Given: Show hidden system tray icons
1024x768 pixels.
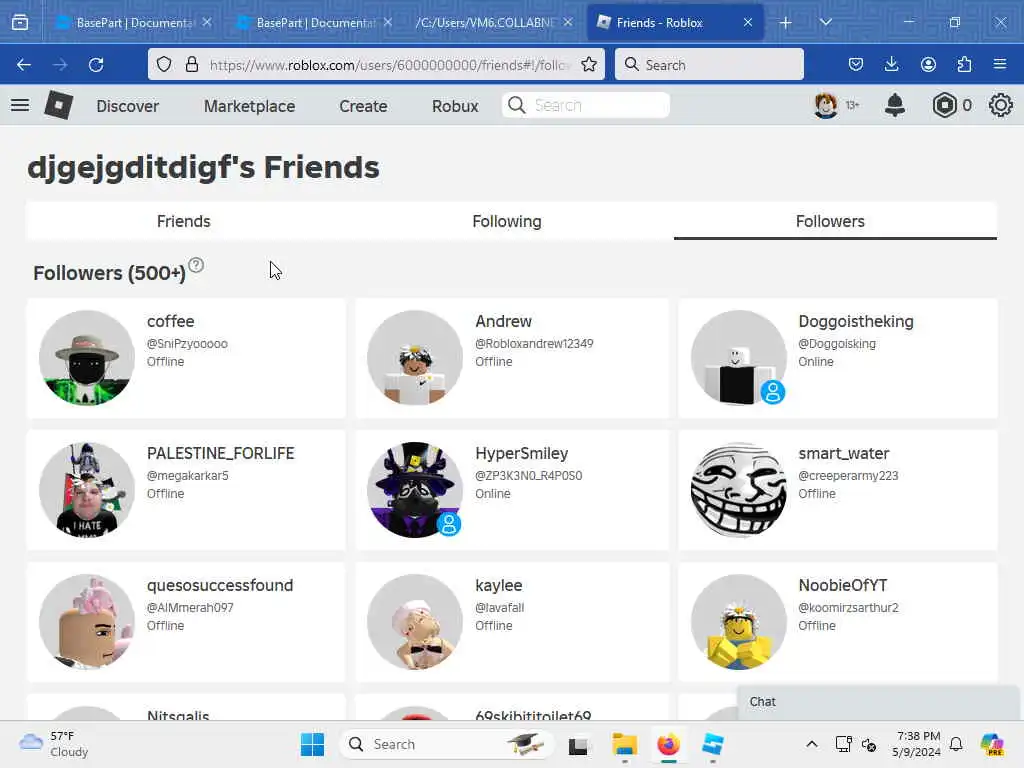Looking at the screenshot, I should 811,744.
